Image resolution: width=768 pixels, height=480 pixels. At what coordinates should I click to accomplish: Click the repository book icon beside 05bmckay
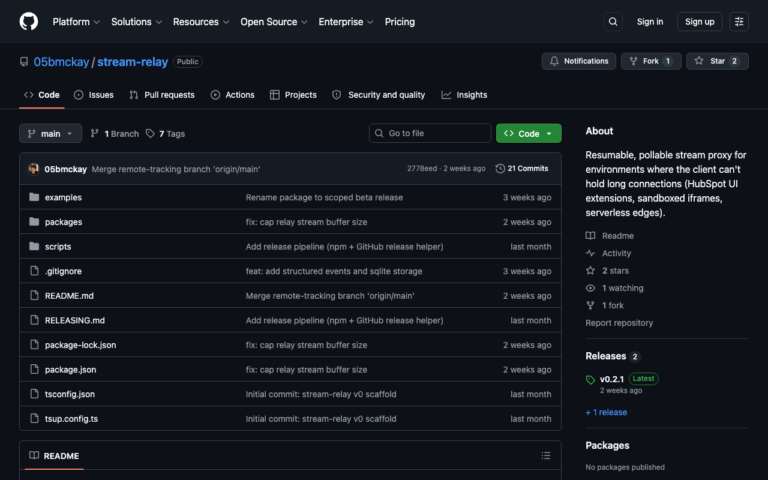tap(24, 62)
